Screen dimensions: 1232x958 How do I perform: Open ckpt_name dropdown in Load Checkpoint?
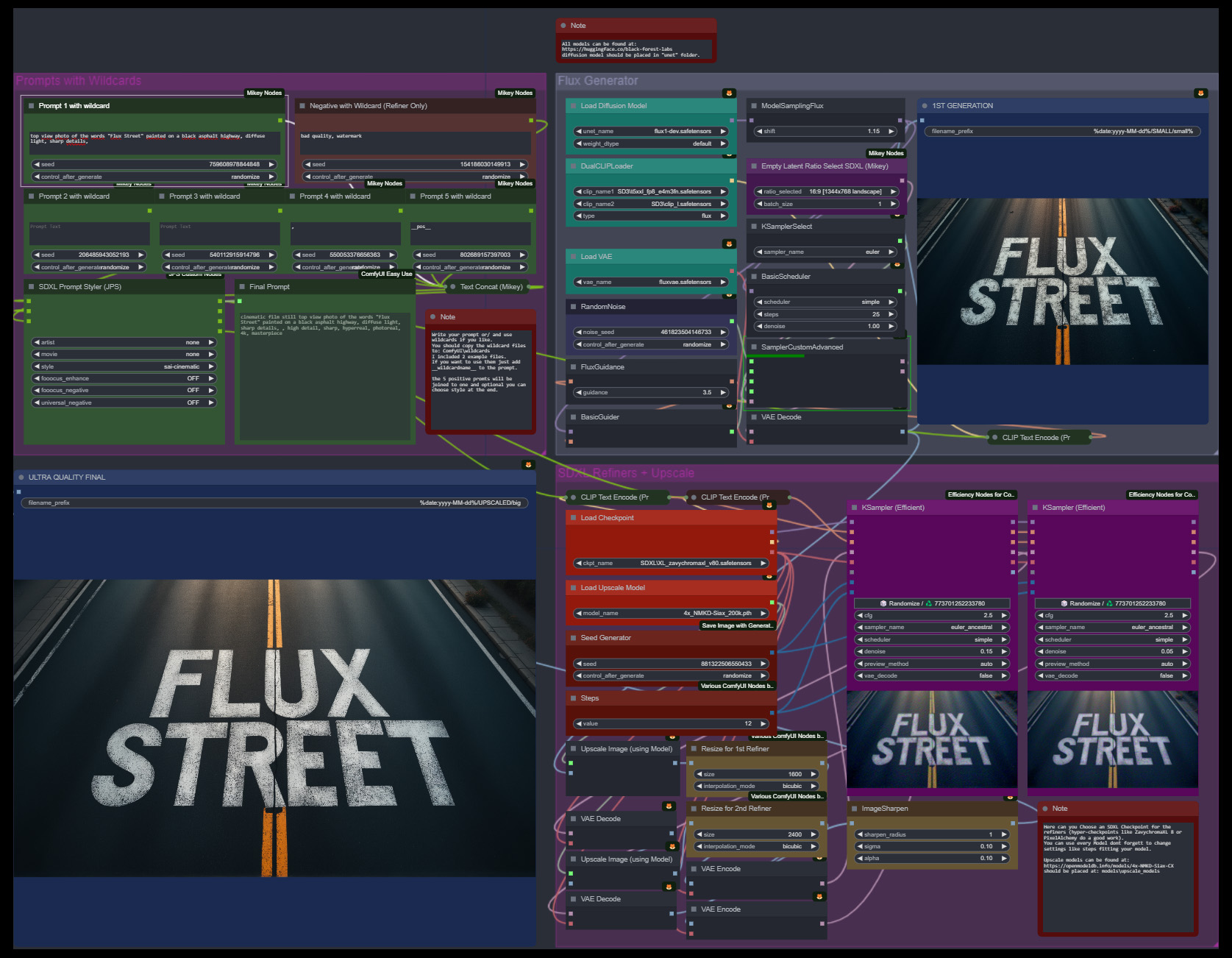coord(671,564)
